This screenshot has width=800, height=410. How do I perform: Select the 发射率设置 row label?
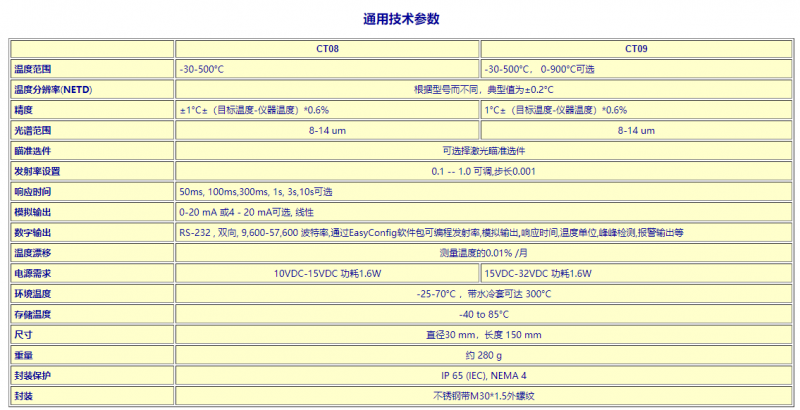click(38, 171)
